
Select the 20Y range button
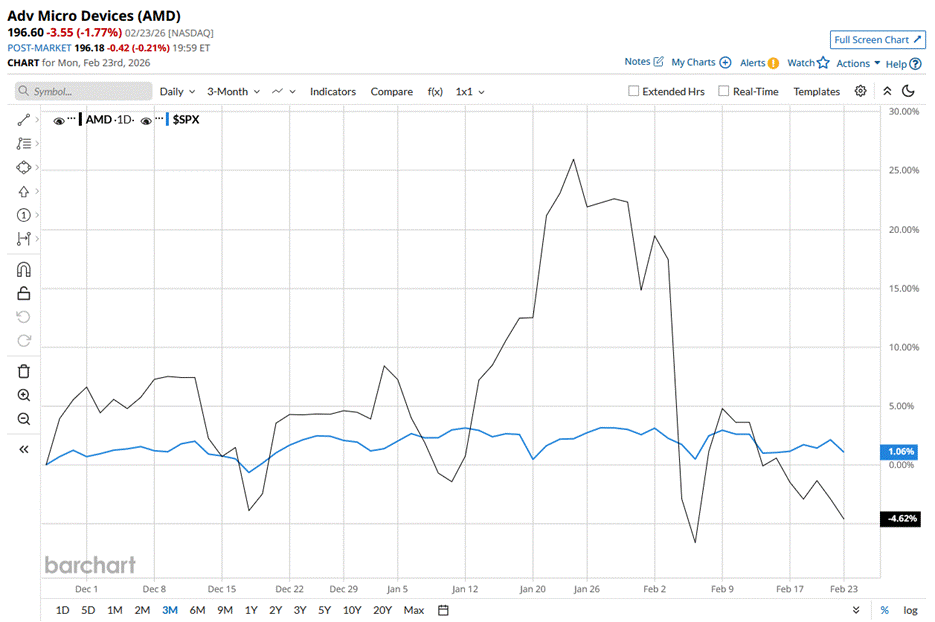pyautogui.click(x=383, y=610)
